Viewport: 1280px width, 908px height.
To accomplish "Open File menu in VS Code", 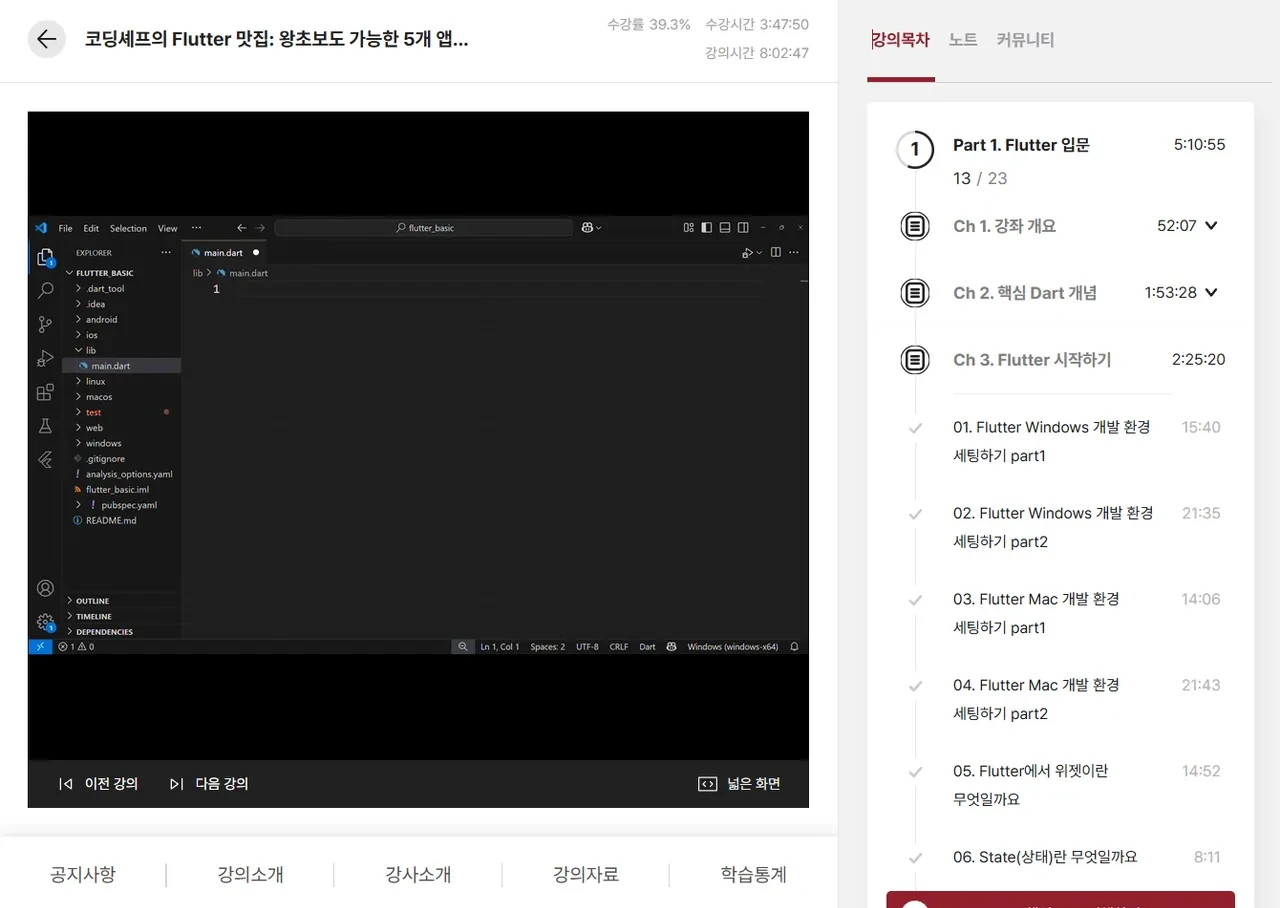I will click(65, 228).
